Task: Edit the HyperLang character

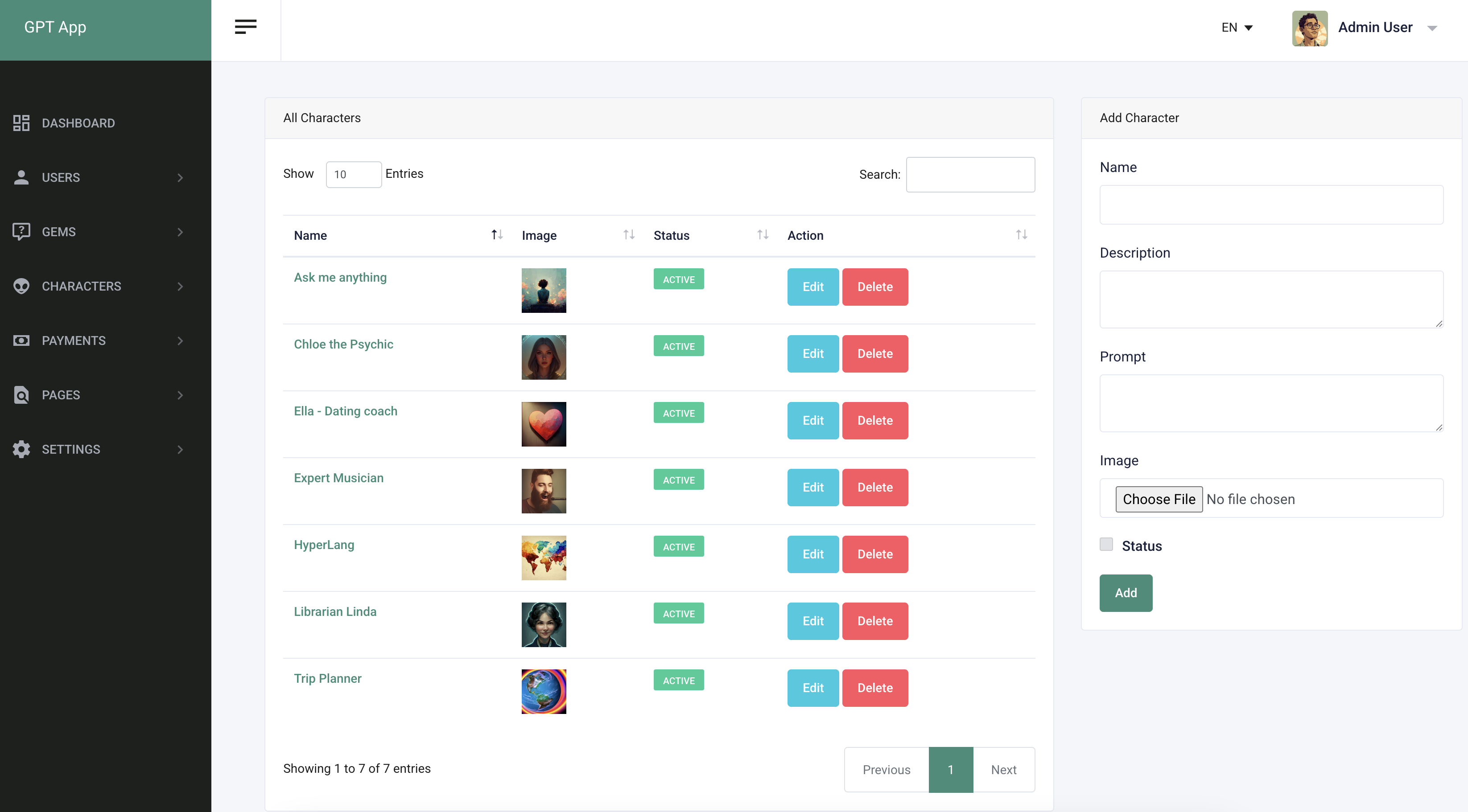Action: (x=812, y=554)
